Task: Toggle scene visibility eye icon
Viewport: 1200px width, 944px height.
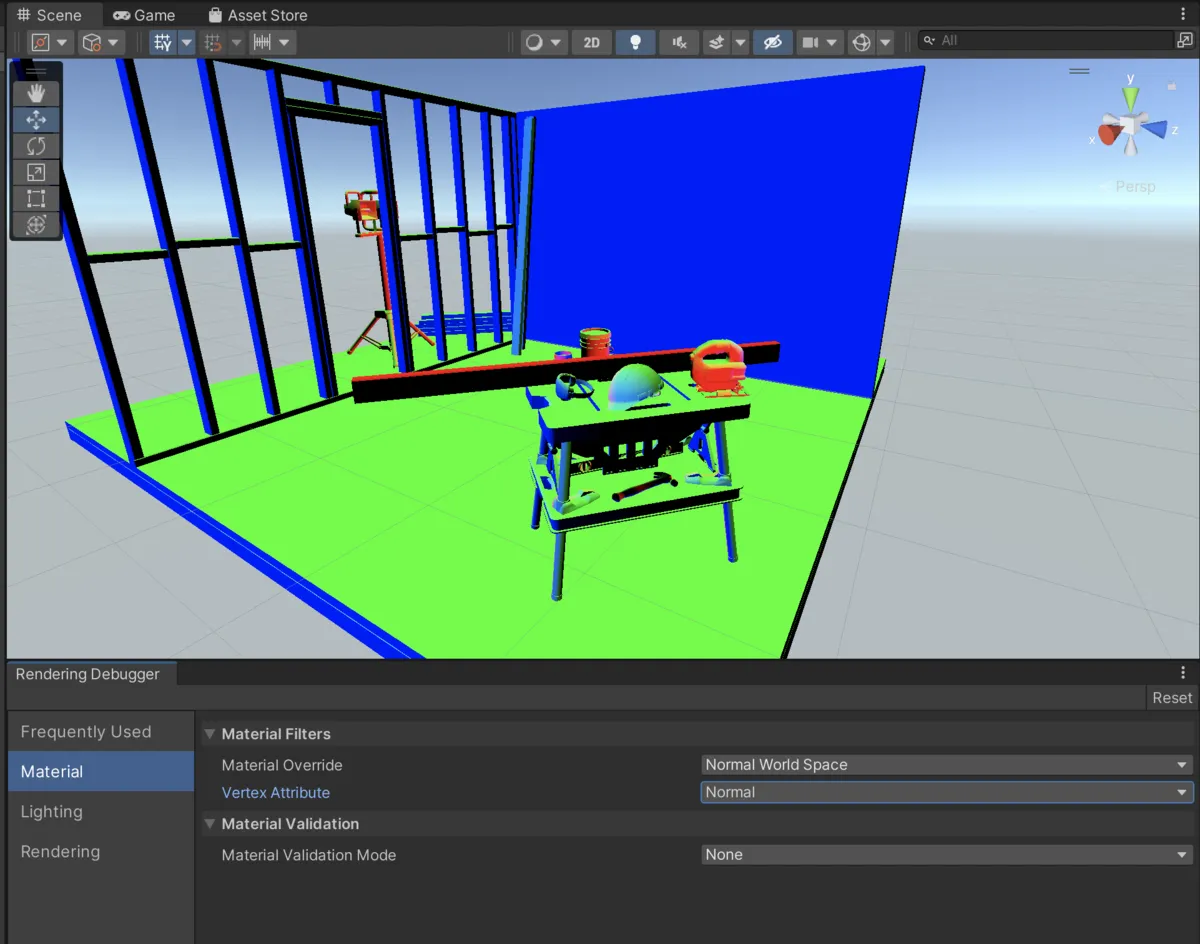Action: [771, 42]
